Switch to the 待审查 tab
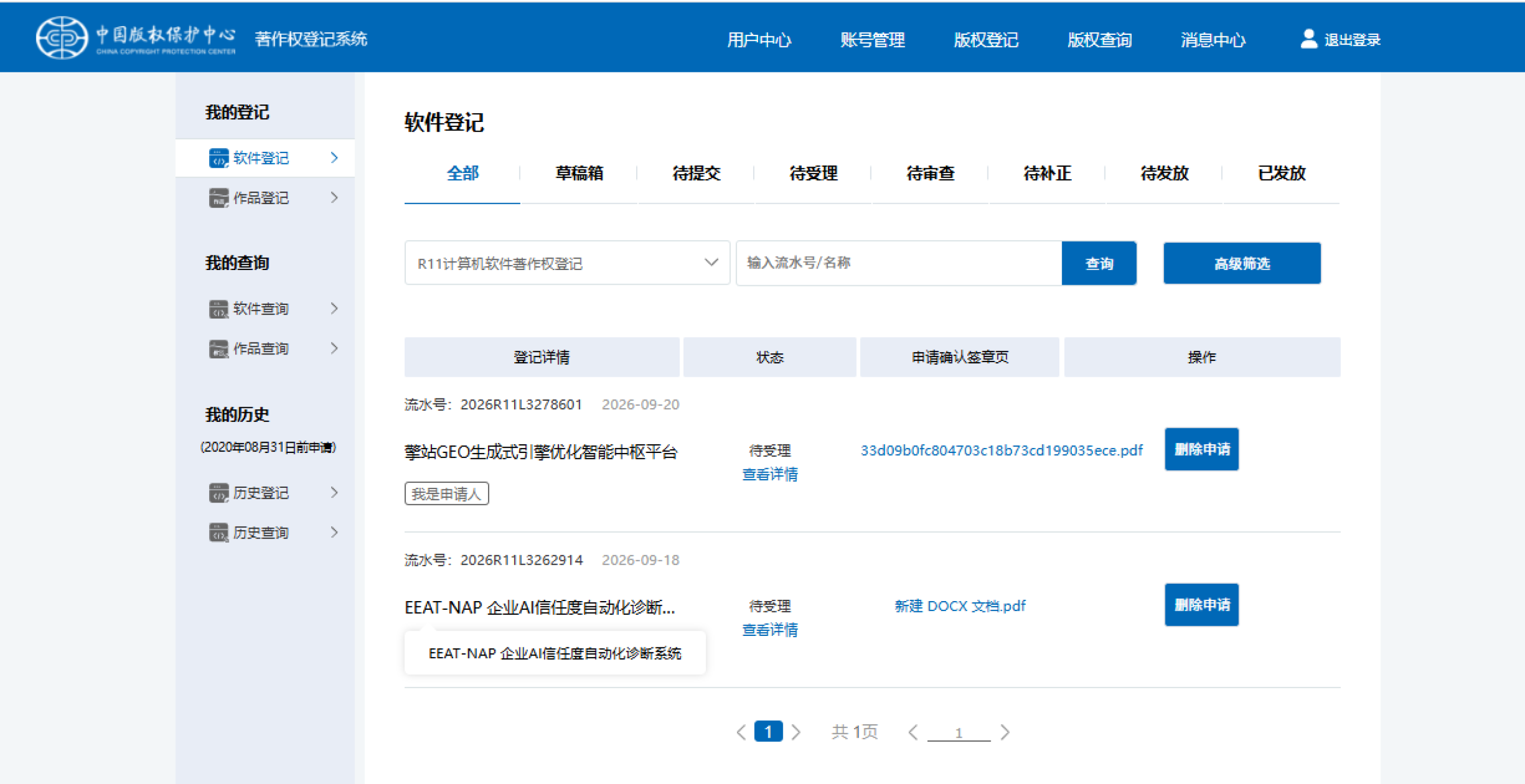The width and height of the screenshot is (1525, 784). [x=931, y=173]
